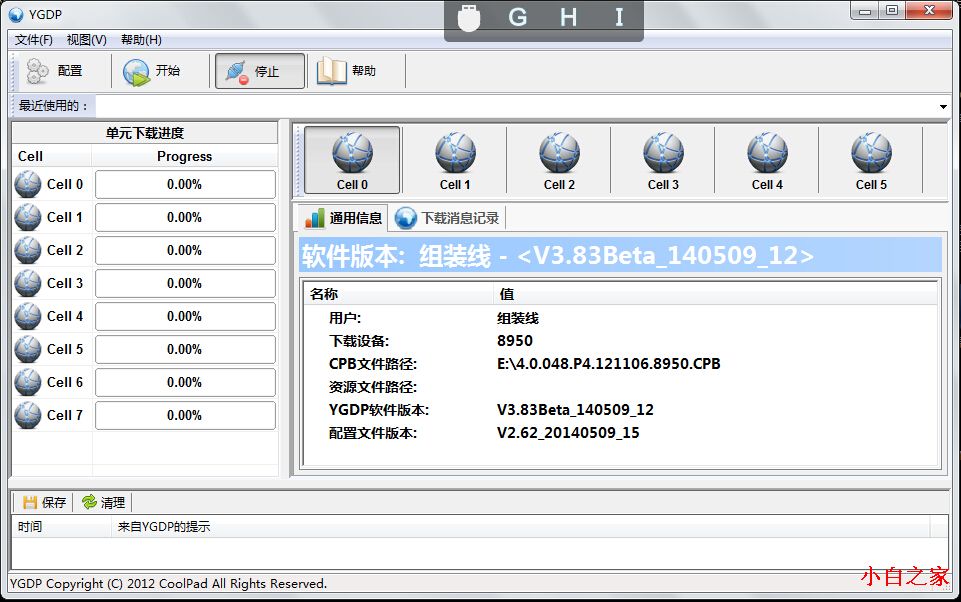Click the 保存 (save) disk icon
The height and width of the screenshot is (602, 961).
tap(29, 503)
